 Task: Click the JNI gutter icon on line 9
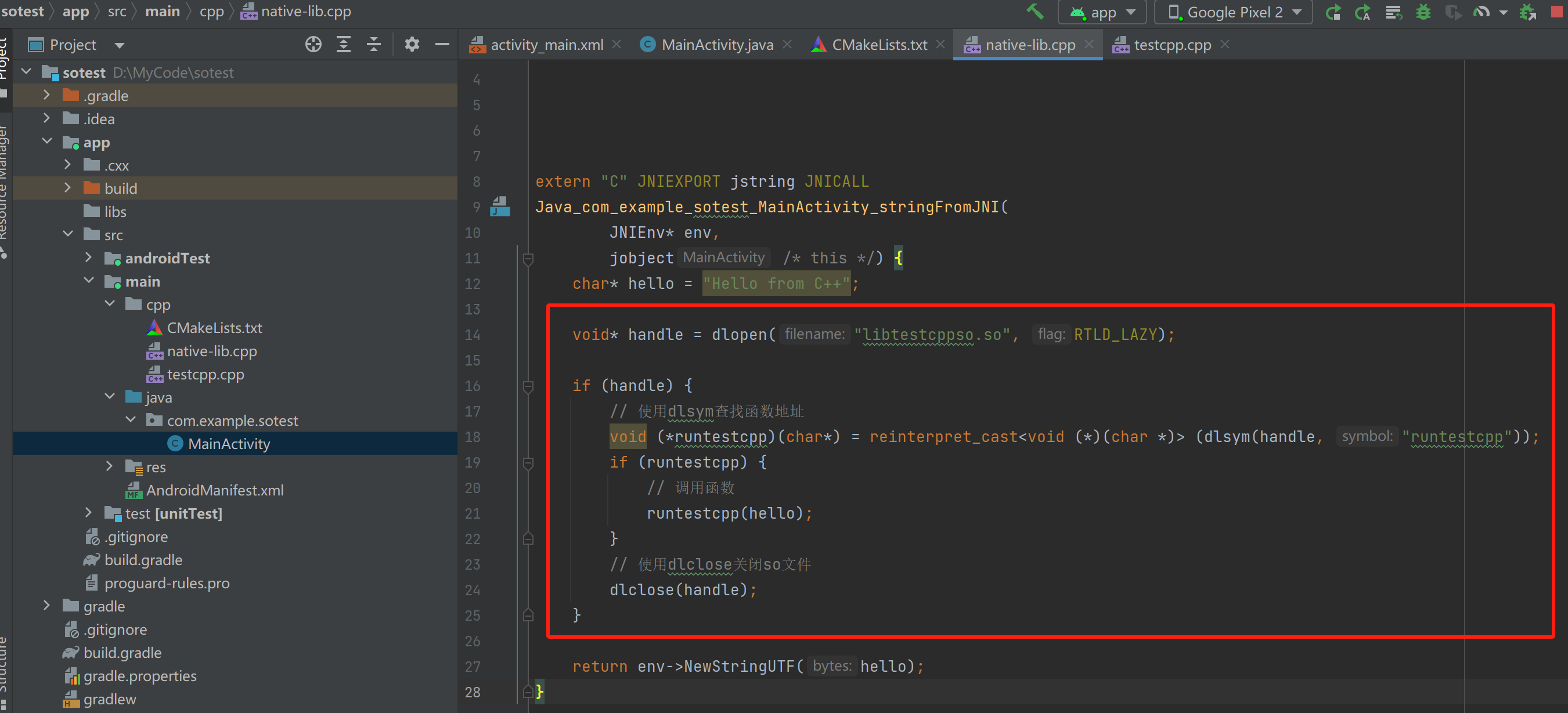tap(500, 206)
